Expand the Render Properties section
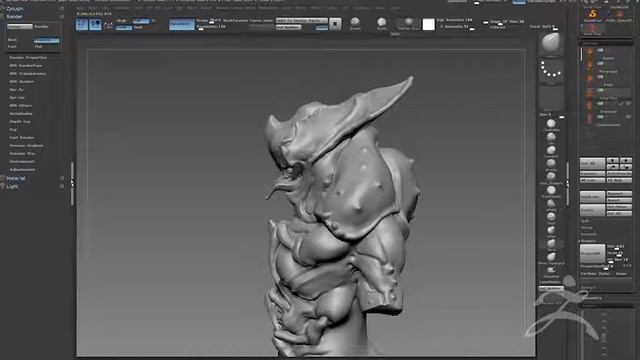The height and width of the screenshot is (360, 640). click(x=28, y=58)
